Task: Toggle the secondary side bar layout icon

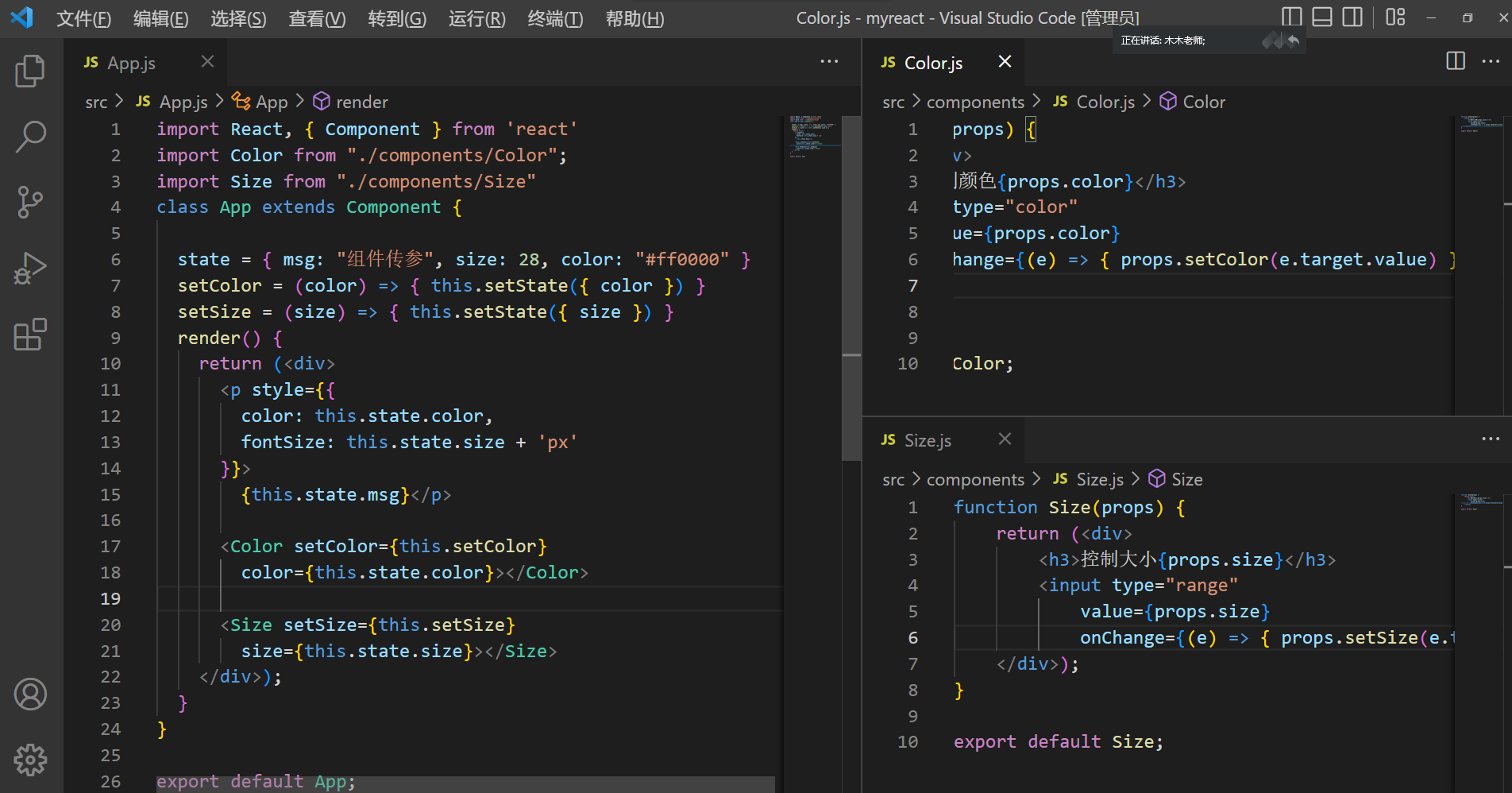Action: [x=1352, y=17]
